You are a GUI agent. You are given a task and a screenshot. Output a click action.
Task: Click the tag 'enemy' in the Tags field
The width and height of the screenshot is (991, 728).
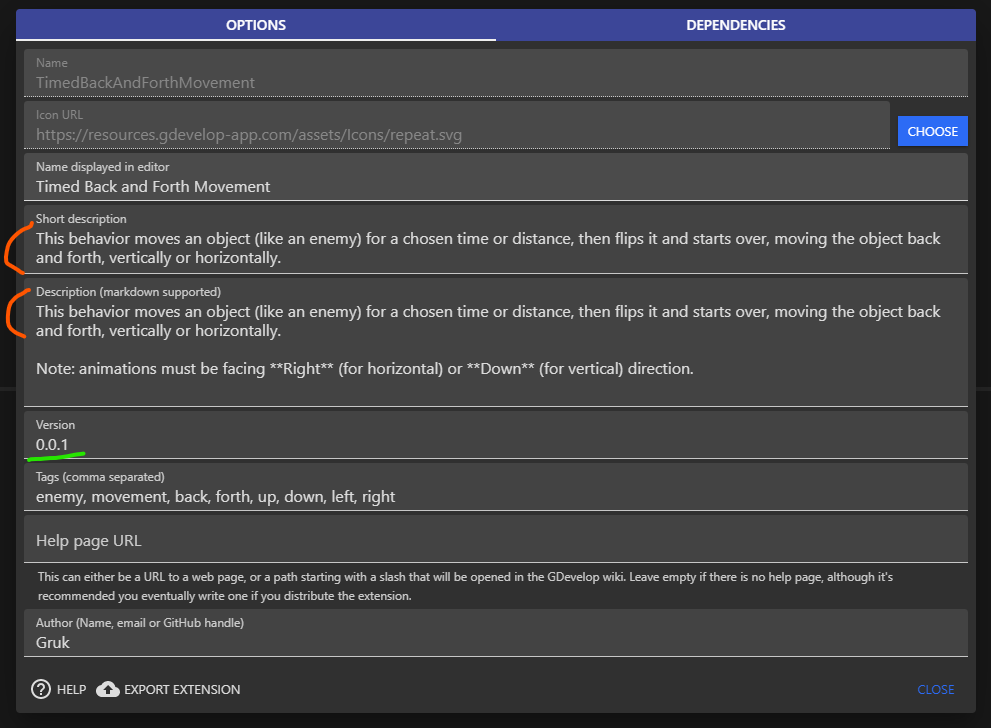[x=55, y=496]
